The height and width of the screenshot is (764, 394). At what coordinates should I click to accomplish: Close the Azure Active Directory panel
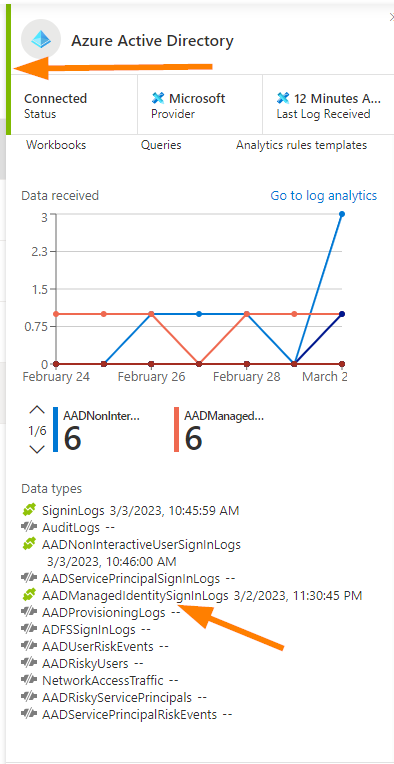coord(391,18)
